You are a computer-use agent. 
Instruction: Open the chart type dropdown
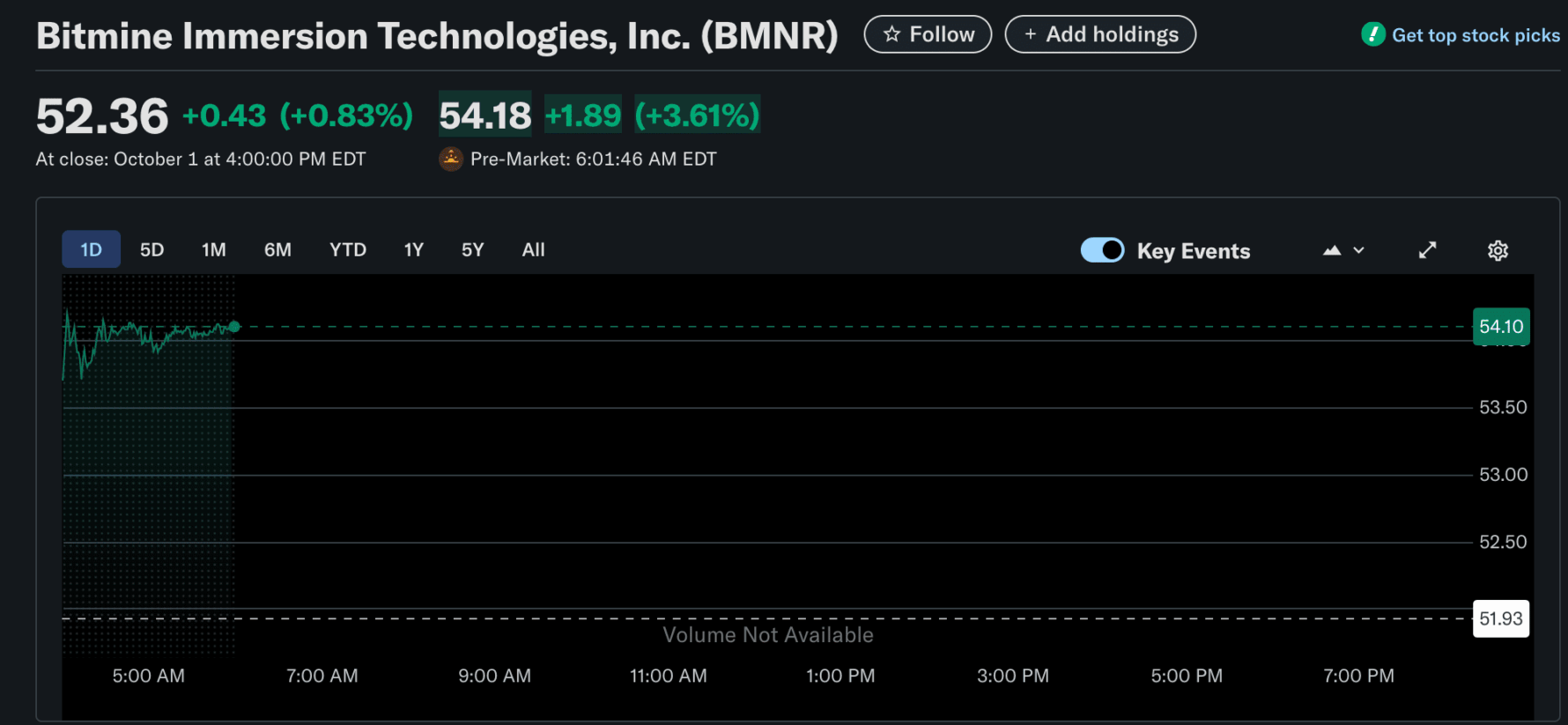tap(1343, 251)
